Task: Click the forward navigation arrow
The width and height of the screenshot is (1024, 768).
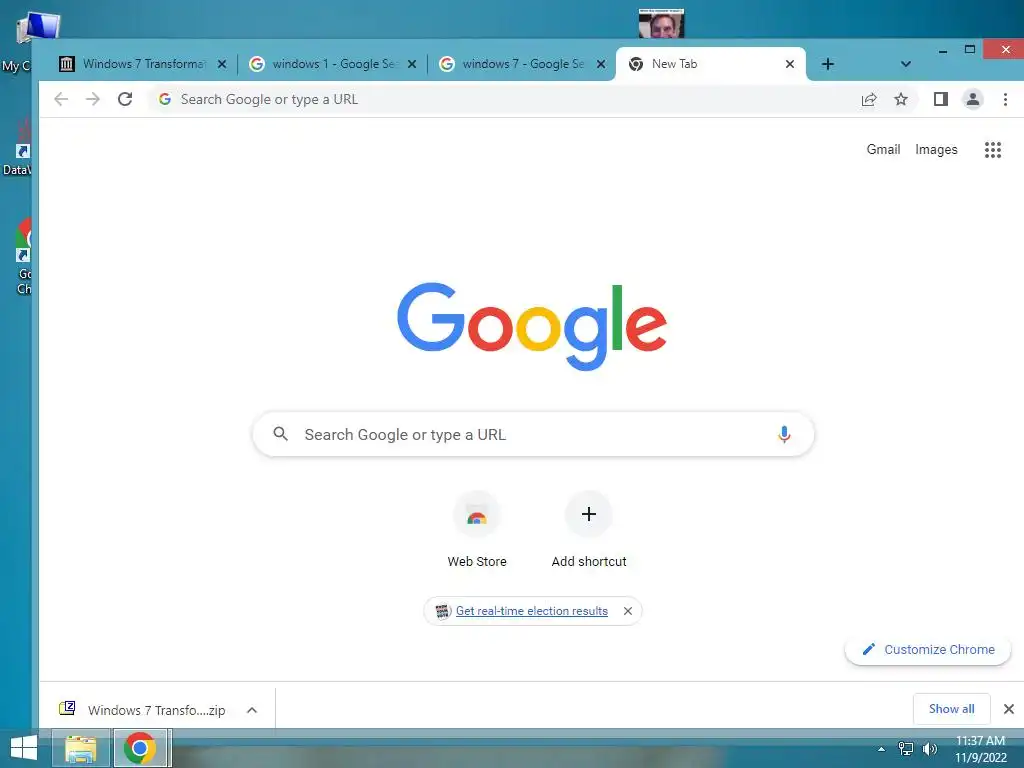Action: (93, 99)
